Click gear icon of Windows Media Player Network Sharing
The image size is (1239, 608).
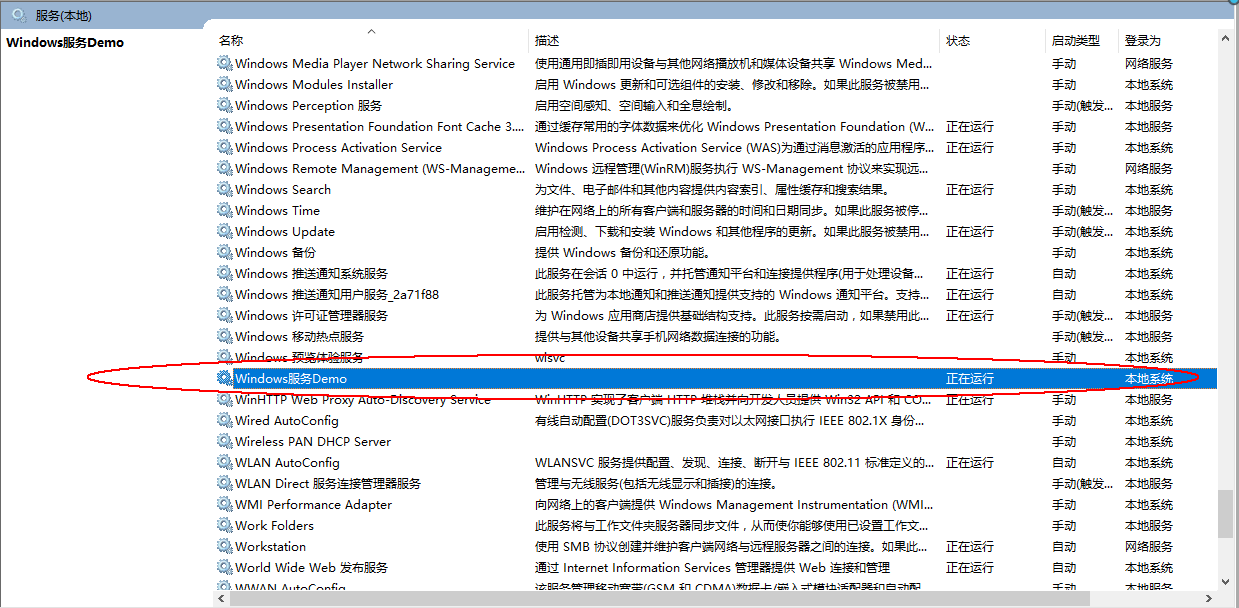click(x=225, y=63)
